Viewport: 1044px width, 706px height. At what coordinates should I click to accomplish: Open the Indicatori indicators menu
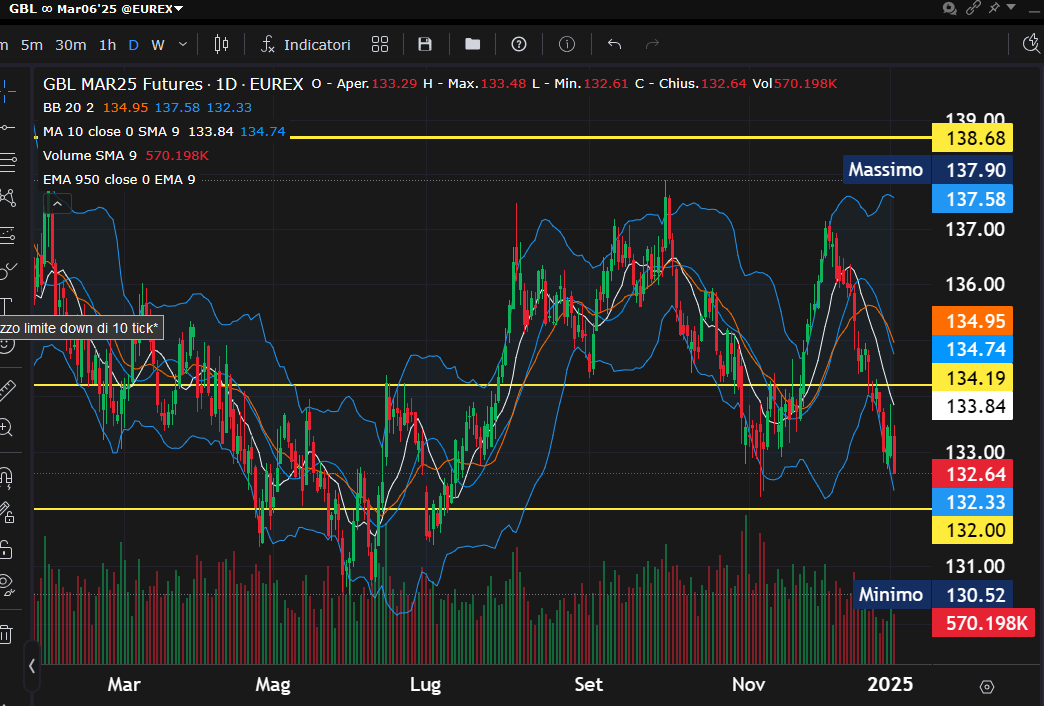pyautogui.click(x=306, y=44)
